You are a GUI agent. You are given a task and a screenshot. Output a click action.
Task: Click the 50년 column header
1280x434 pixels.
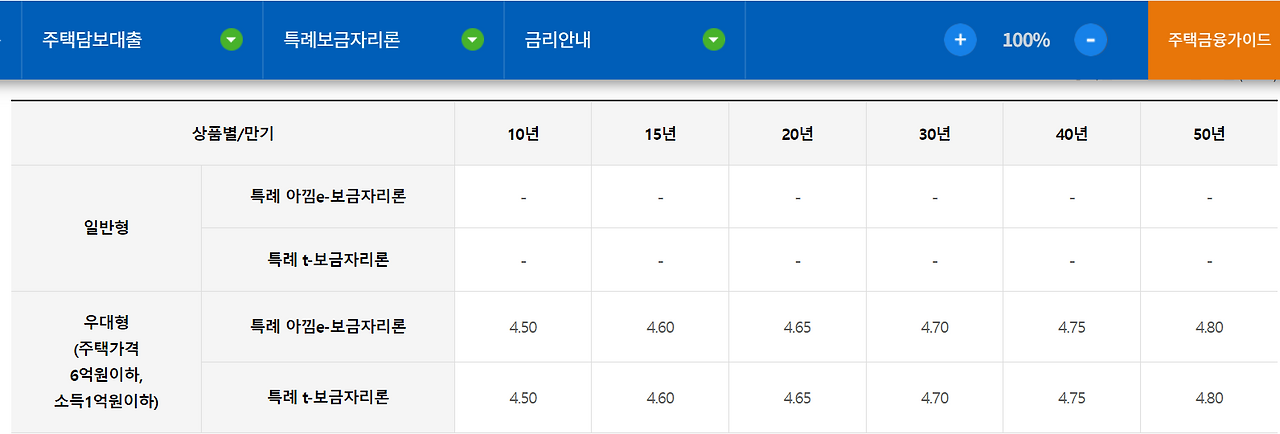pos(1209,134)
